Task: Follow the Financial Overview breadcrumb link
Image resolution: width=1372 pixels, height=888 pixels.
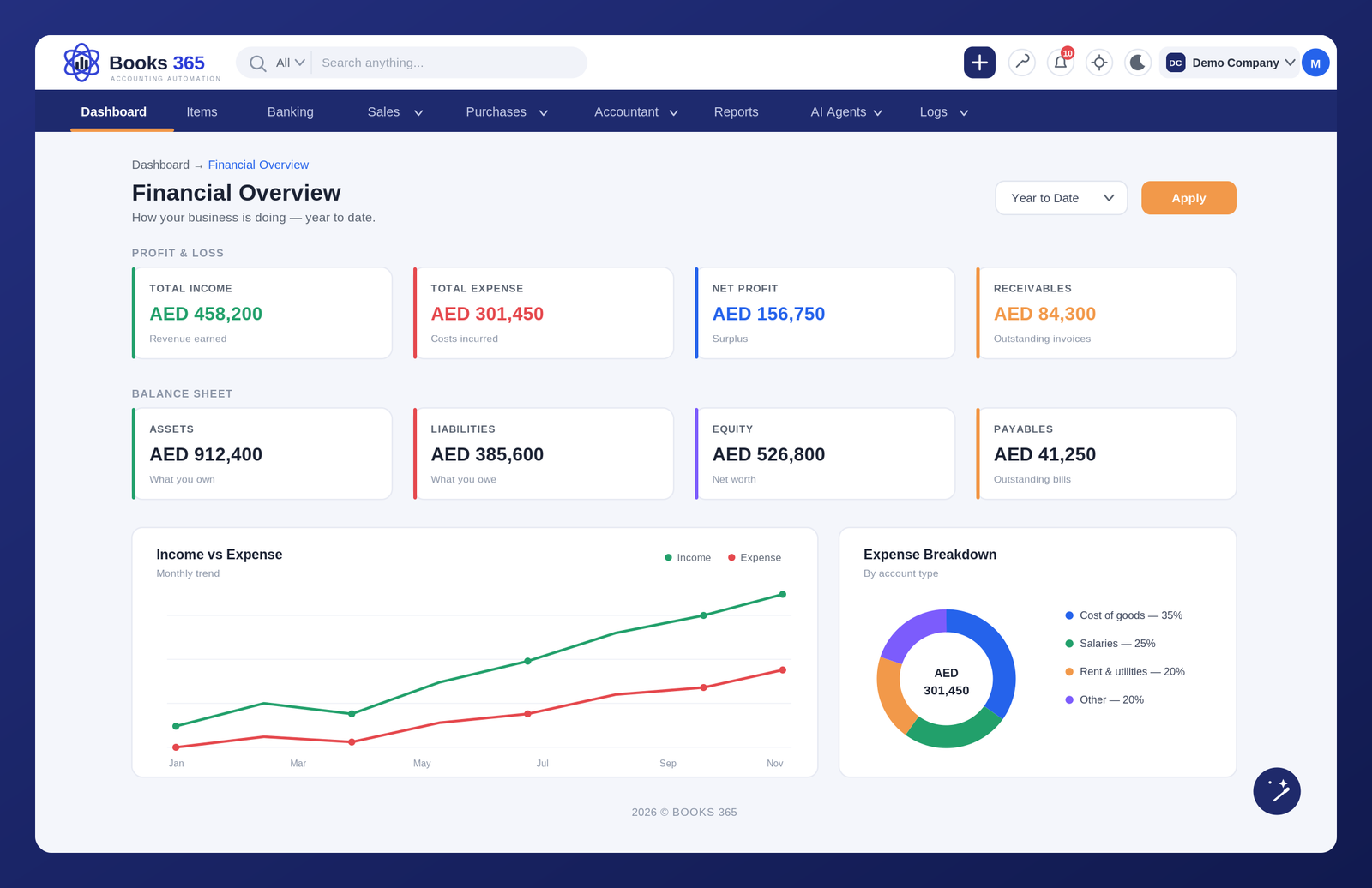Action: 258,165
